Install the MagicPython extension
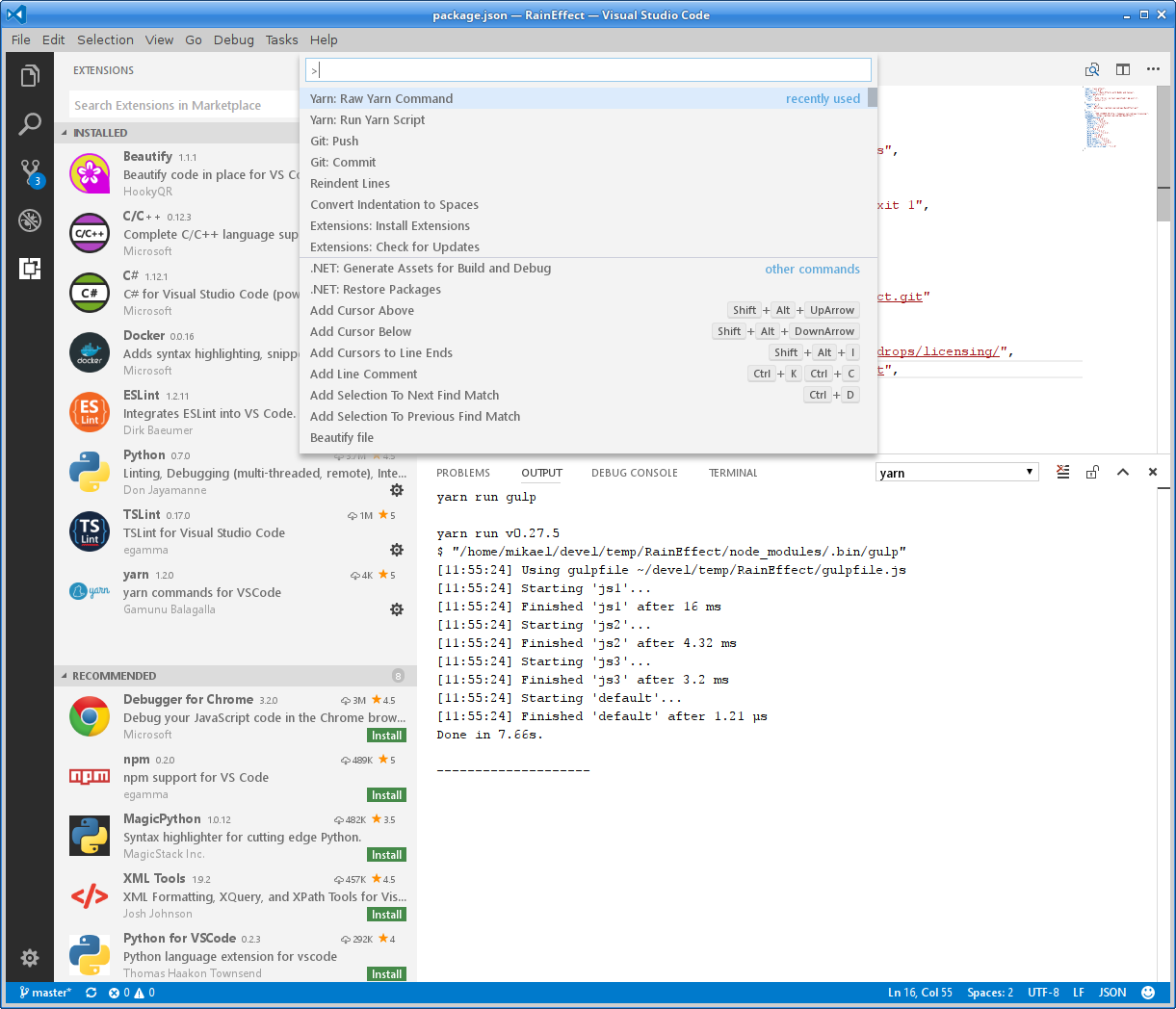This screenshot has width=1176, height=1009. pos(387,854)
